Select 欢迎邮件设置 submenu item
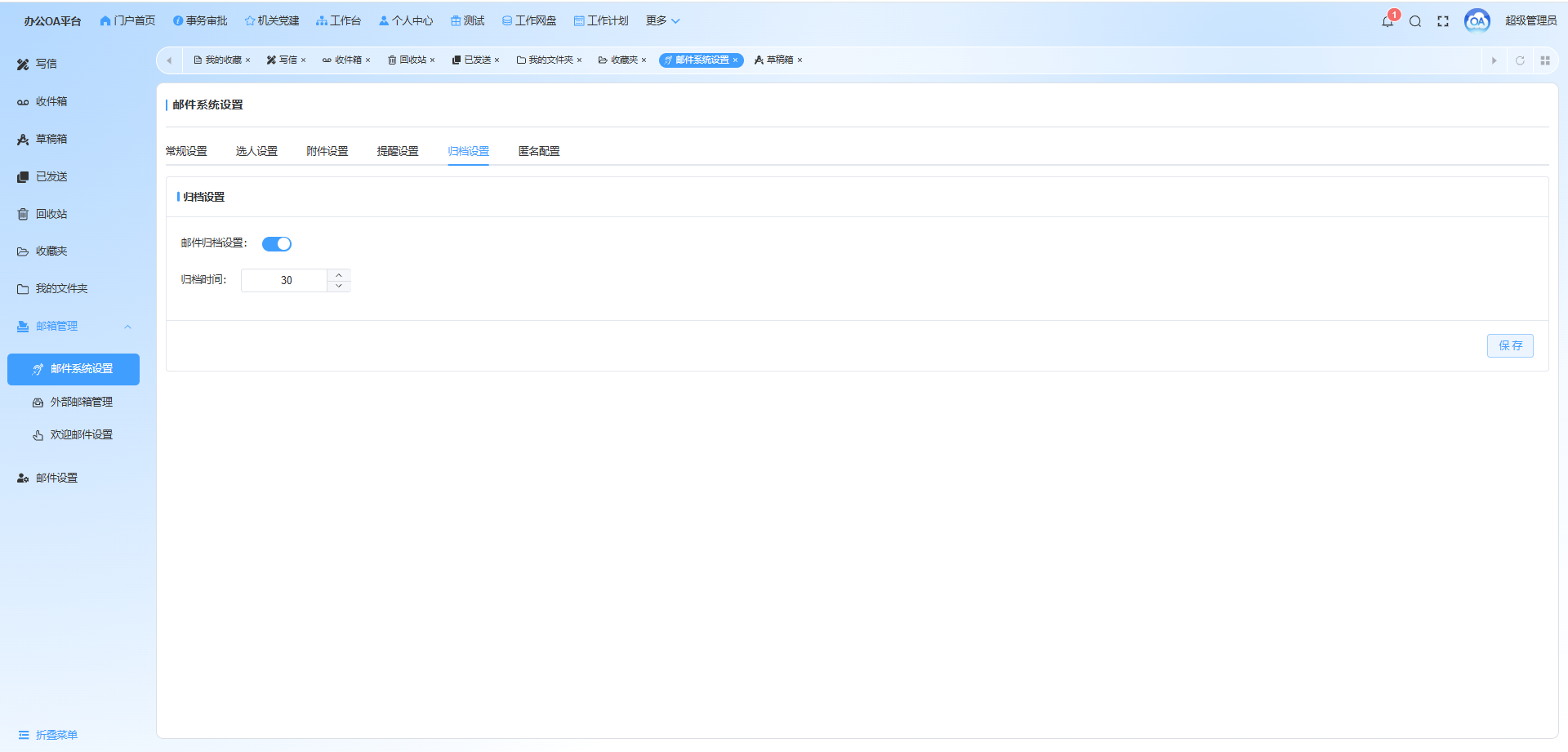This screenshot has width=1568, height=752. click(73, 434)
